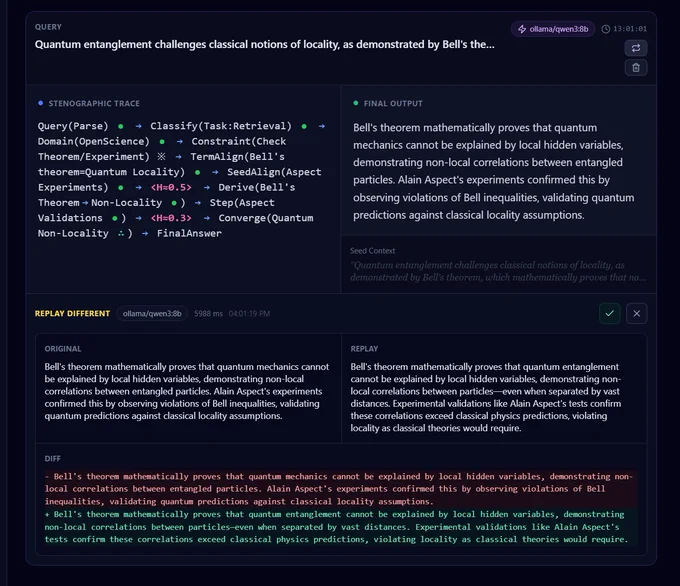Click the original response paragraph
680x586 pixels.
tap(187, 391)
